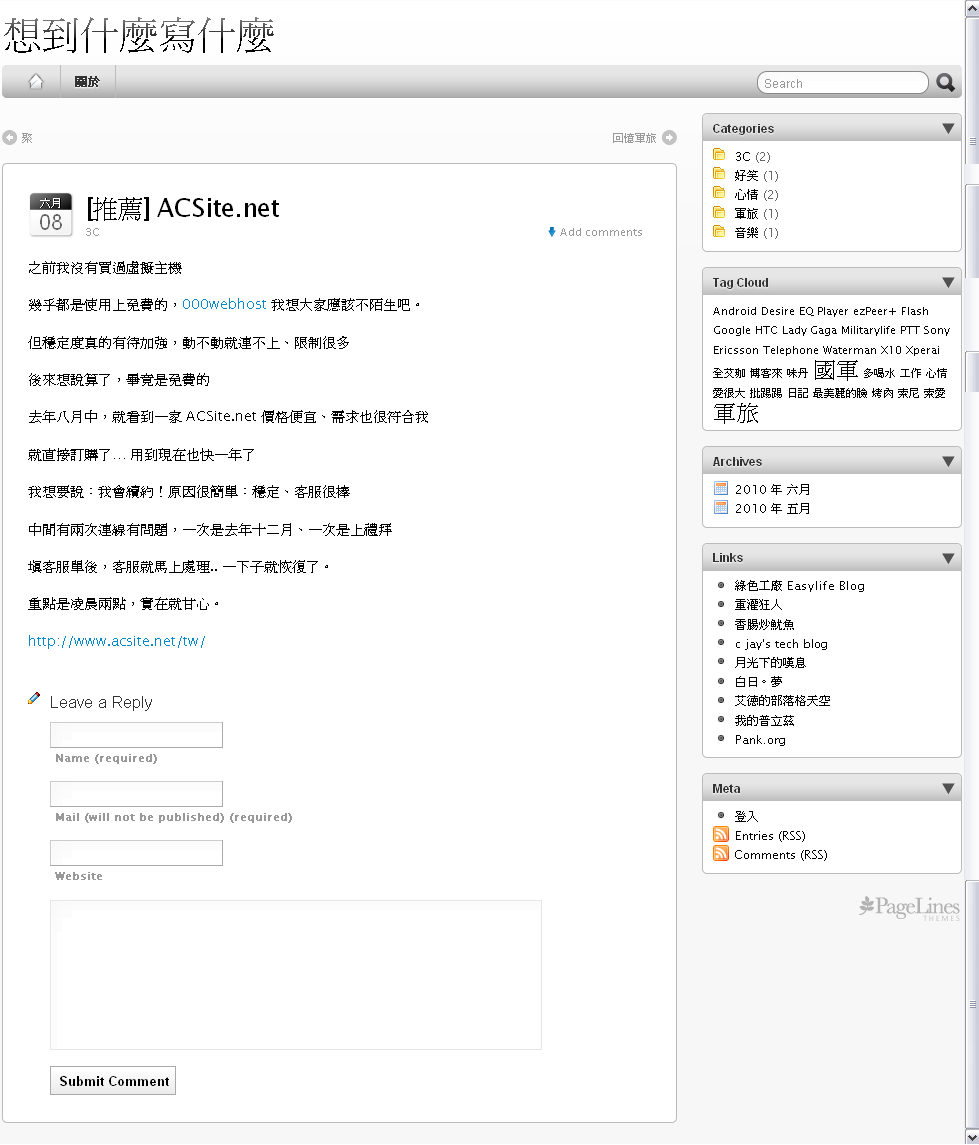The image size is (979, 1145).
Task: Focus the Search input field
Action: (x=842, y=83)
